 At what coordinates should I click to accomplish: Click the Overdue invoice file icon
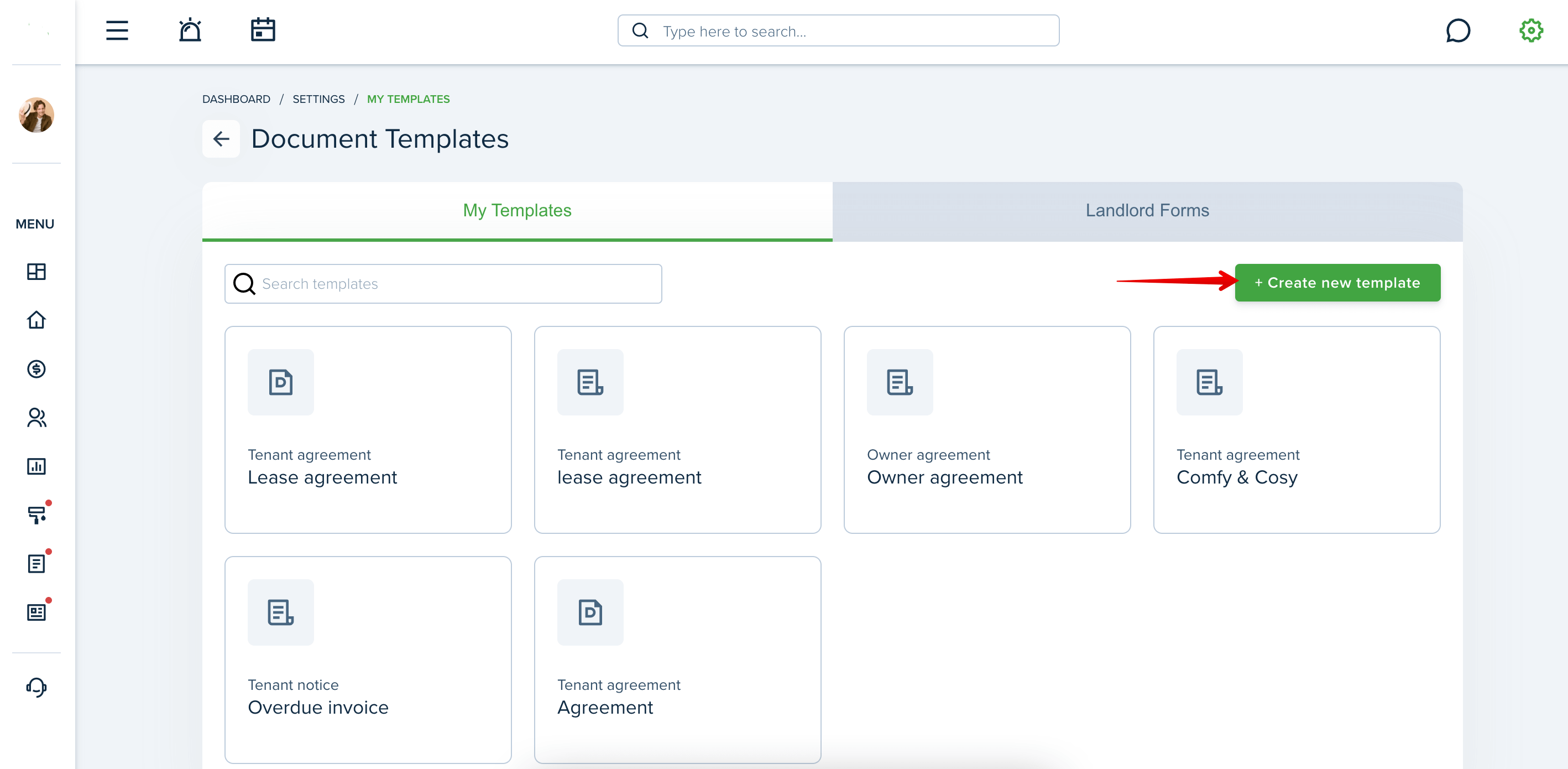pos(281,612)
